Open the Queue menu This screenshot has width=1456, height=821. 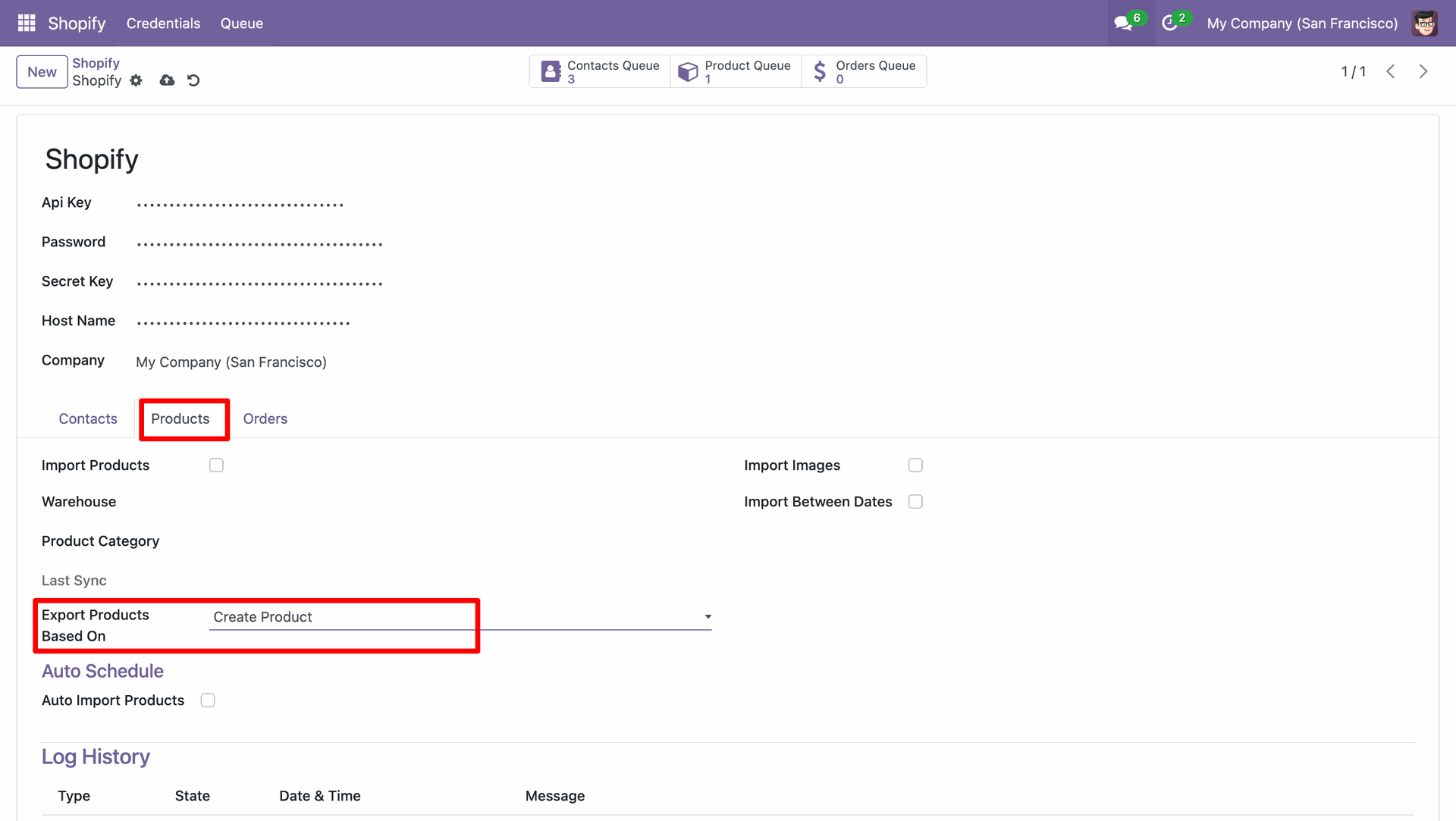[x=241, y=24]
